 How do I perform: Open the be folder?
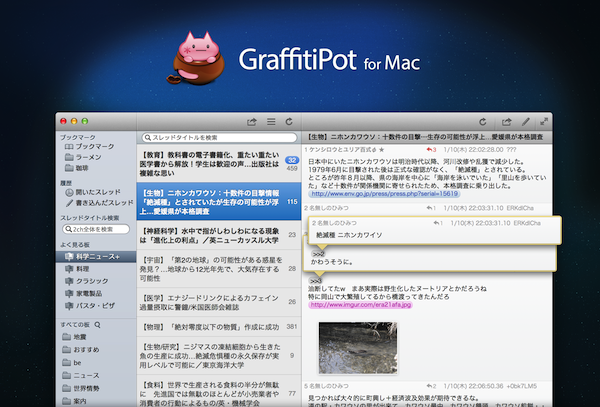tap(72, 363)
